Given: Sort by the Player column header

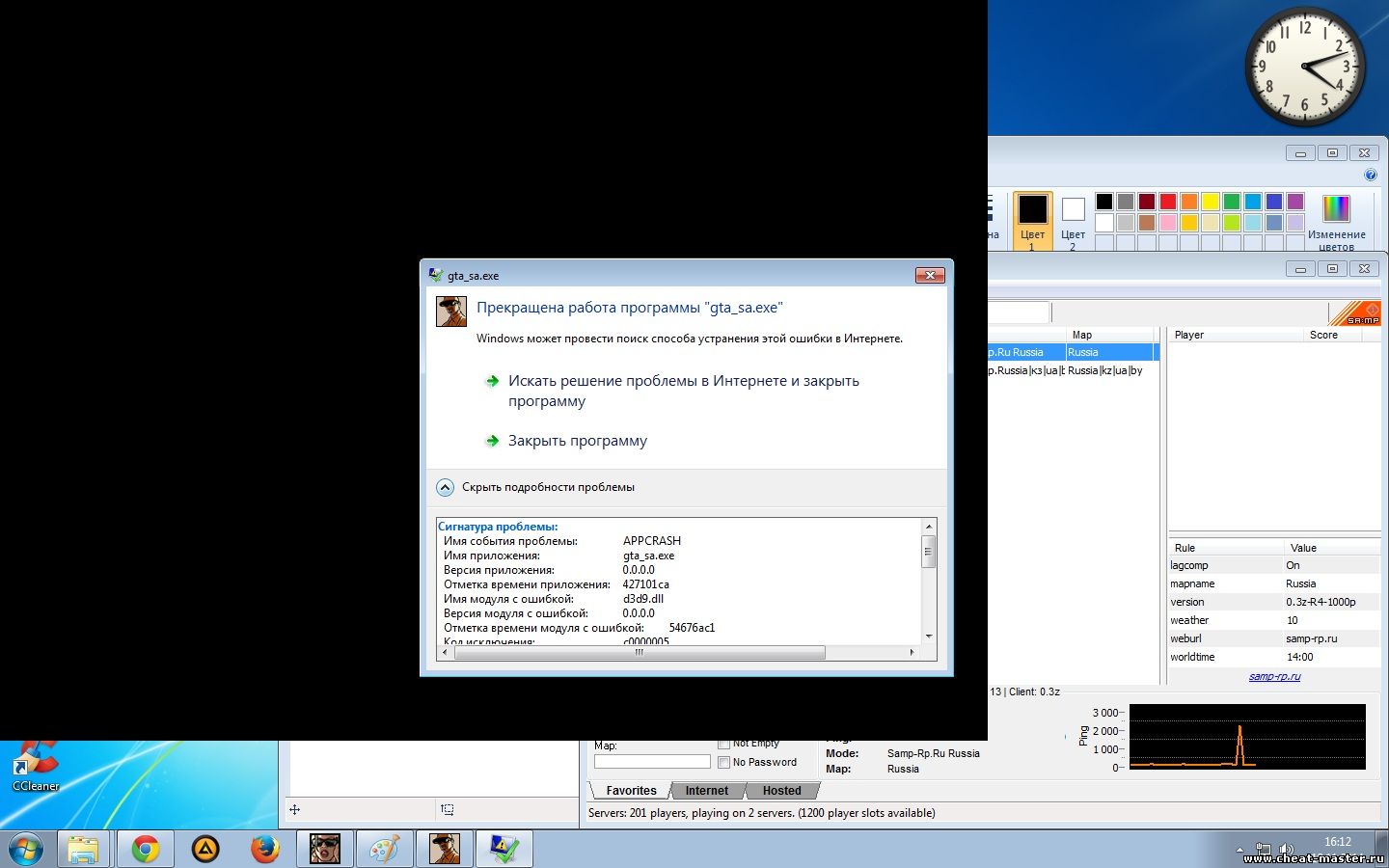Looking at the screenshot, I should coord(1235,335).
